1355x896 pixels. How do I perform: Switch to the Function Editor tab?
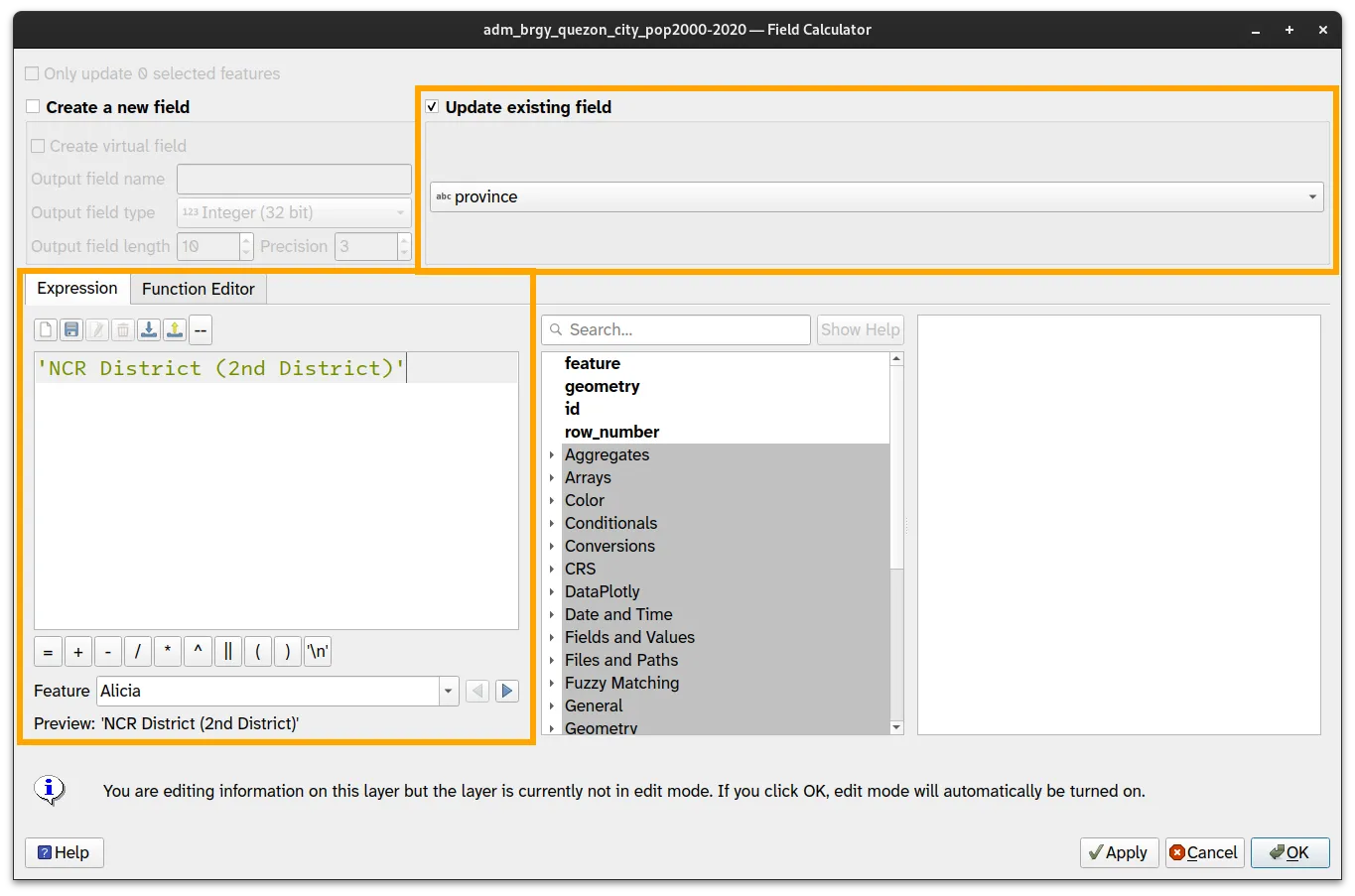click(198, 289)
